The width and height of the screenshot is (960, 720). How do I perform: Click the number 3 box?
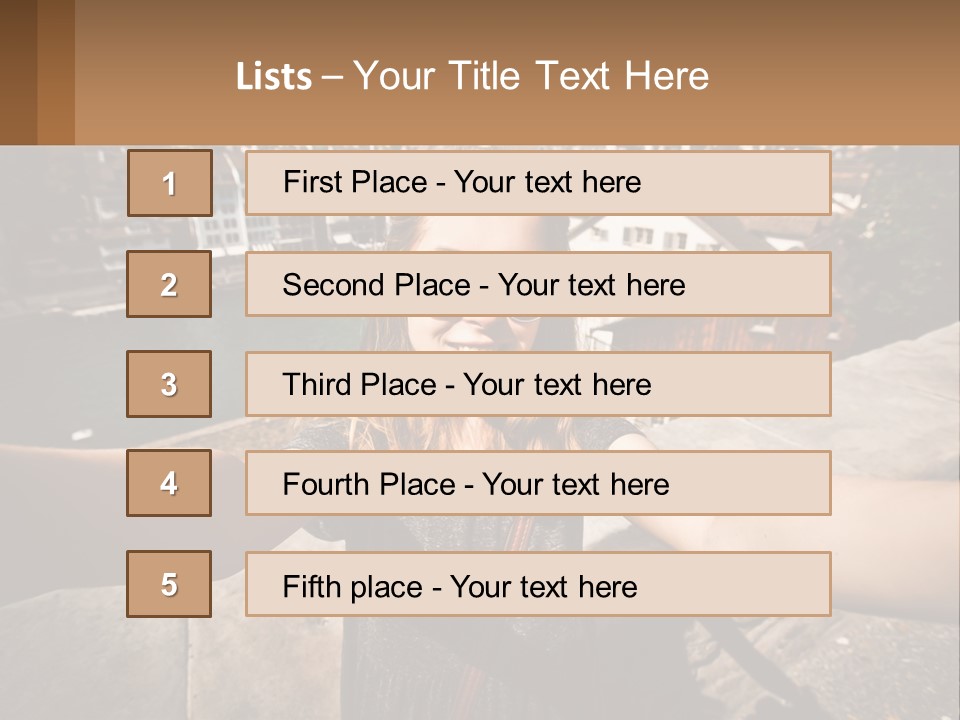(x=169, y=384)
